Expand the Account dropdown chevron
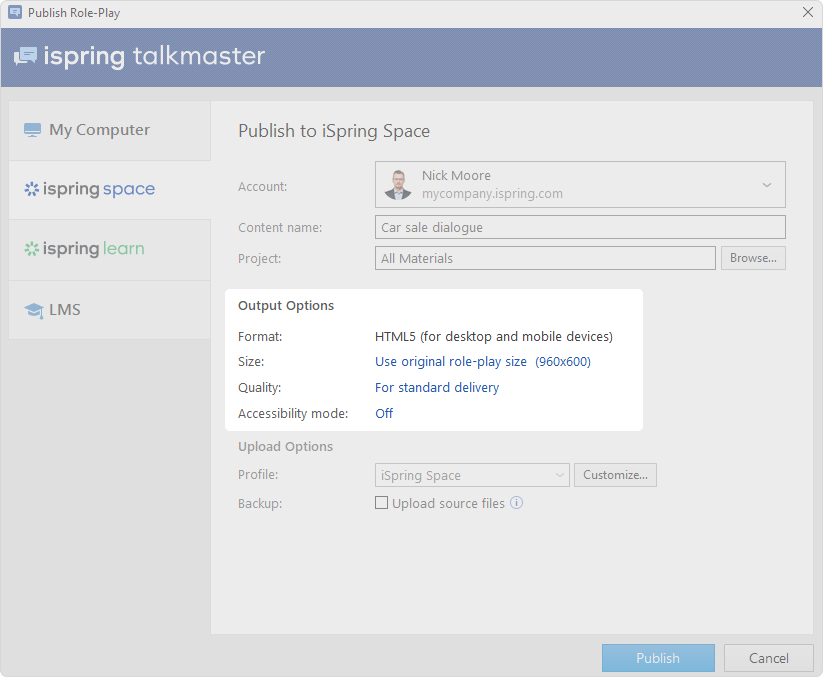 pos(767,185)
